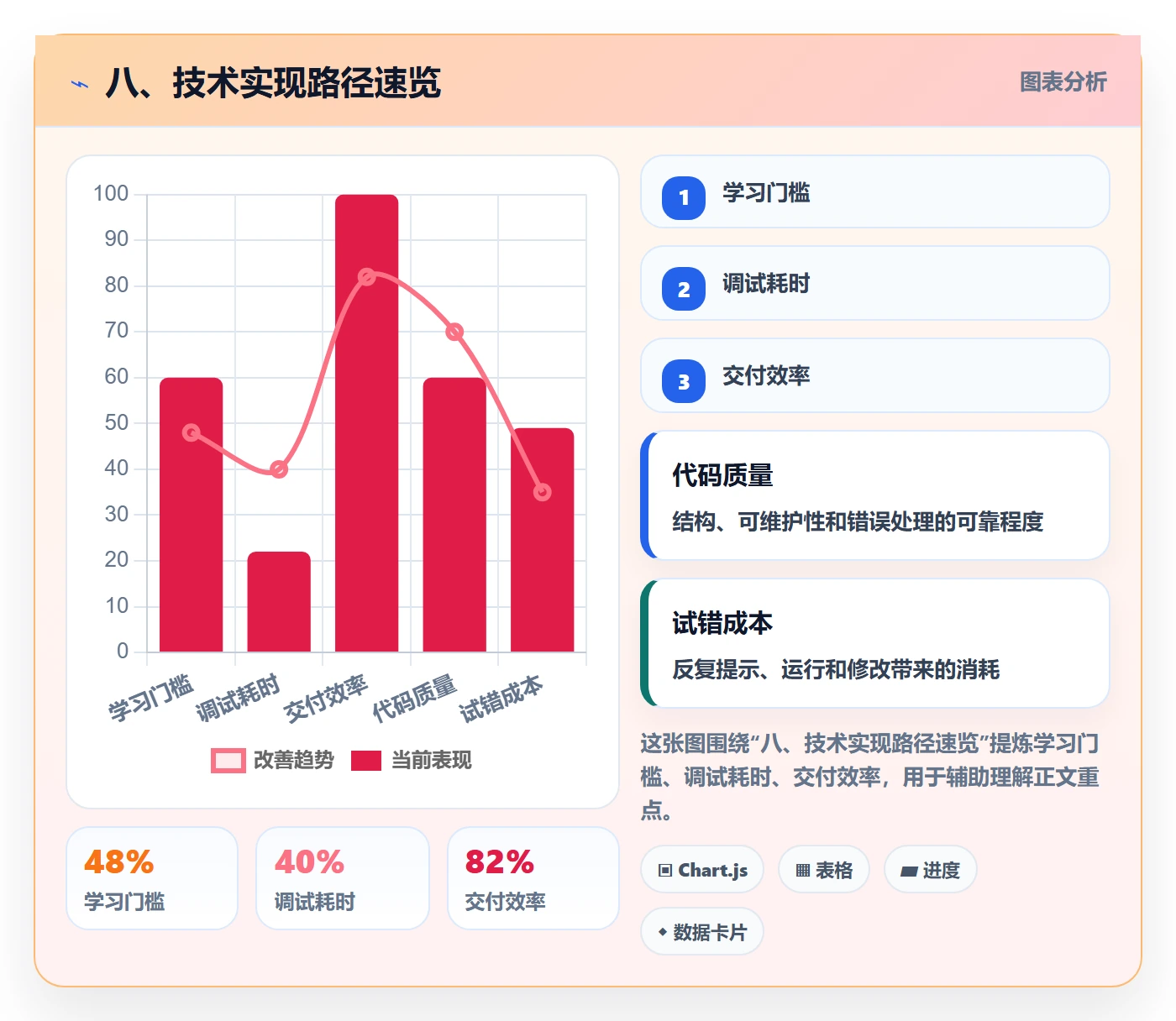Click the red bar for 学习门槛
Image resolution: width=1176 pixels, height=1021 pixels.
pos(192,515)
